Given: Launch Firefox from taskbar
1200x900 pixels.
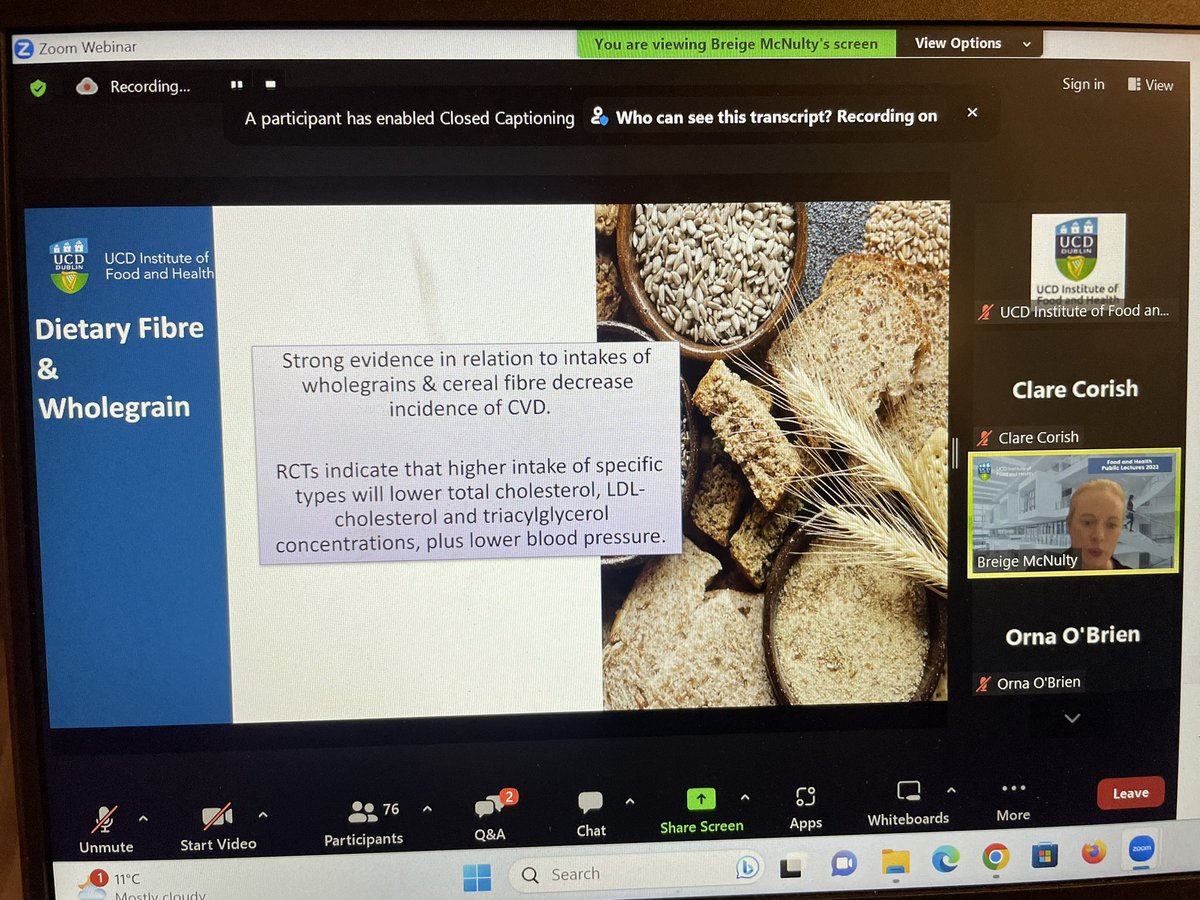Looking at the screenshot, I should point(1094,852).
